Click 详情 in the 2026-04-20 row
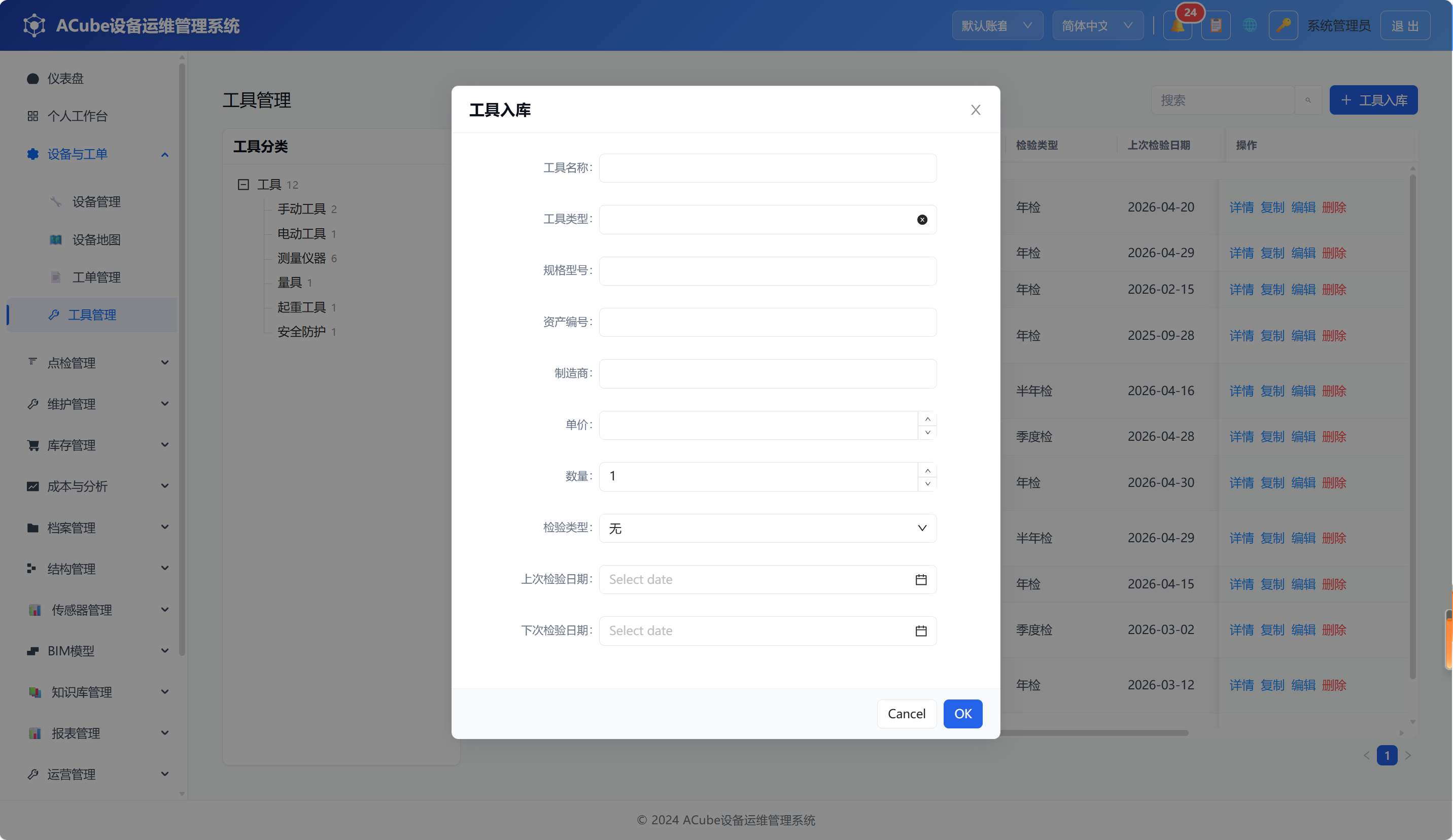 tap(1241, 207)
